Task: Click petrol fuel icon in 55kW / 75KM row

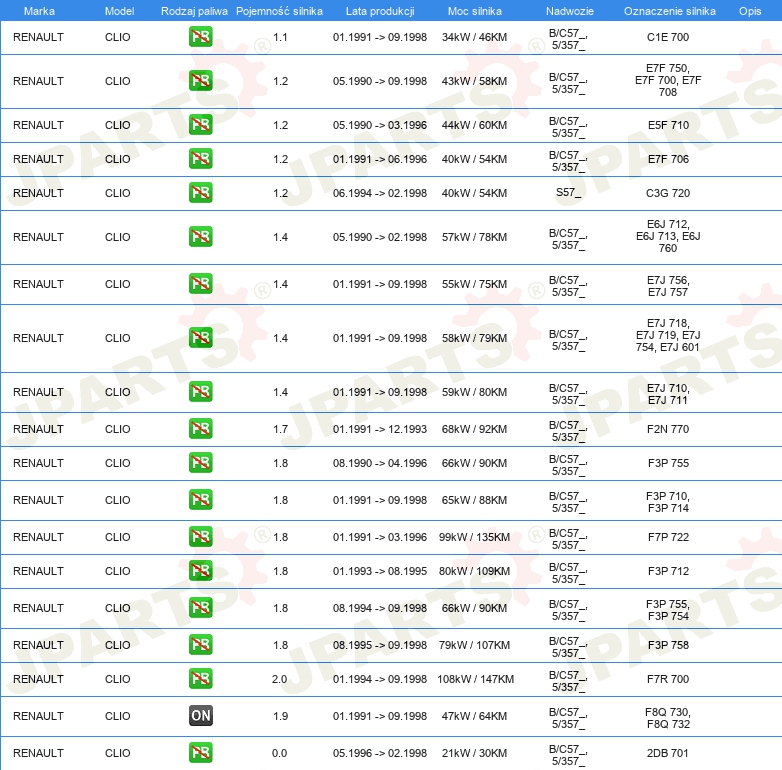Action: tap(200, 284)
